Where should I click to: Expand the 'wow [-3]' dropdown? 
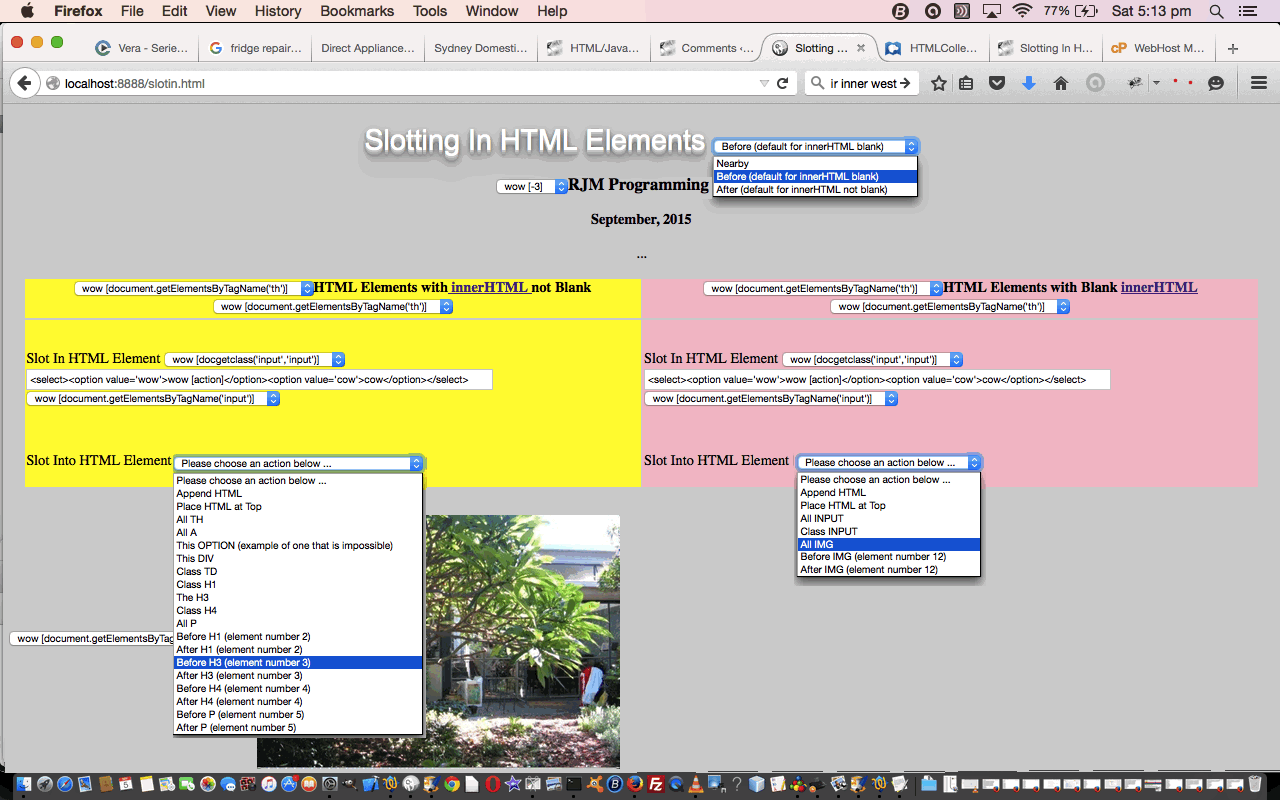532,187
